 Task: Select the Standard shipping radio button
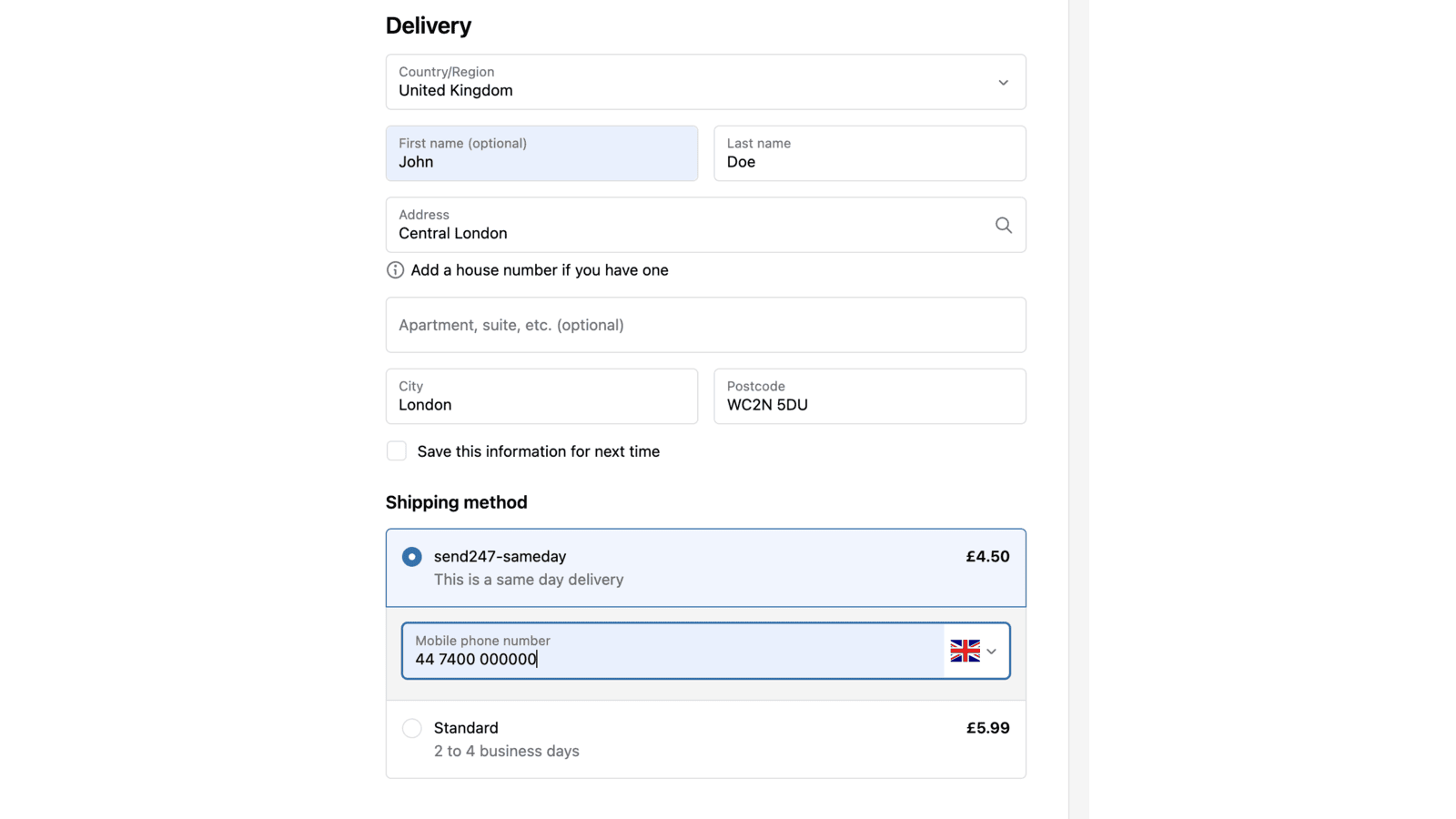point(412,728)
